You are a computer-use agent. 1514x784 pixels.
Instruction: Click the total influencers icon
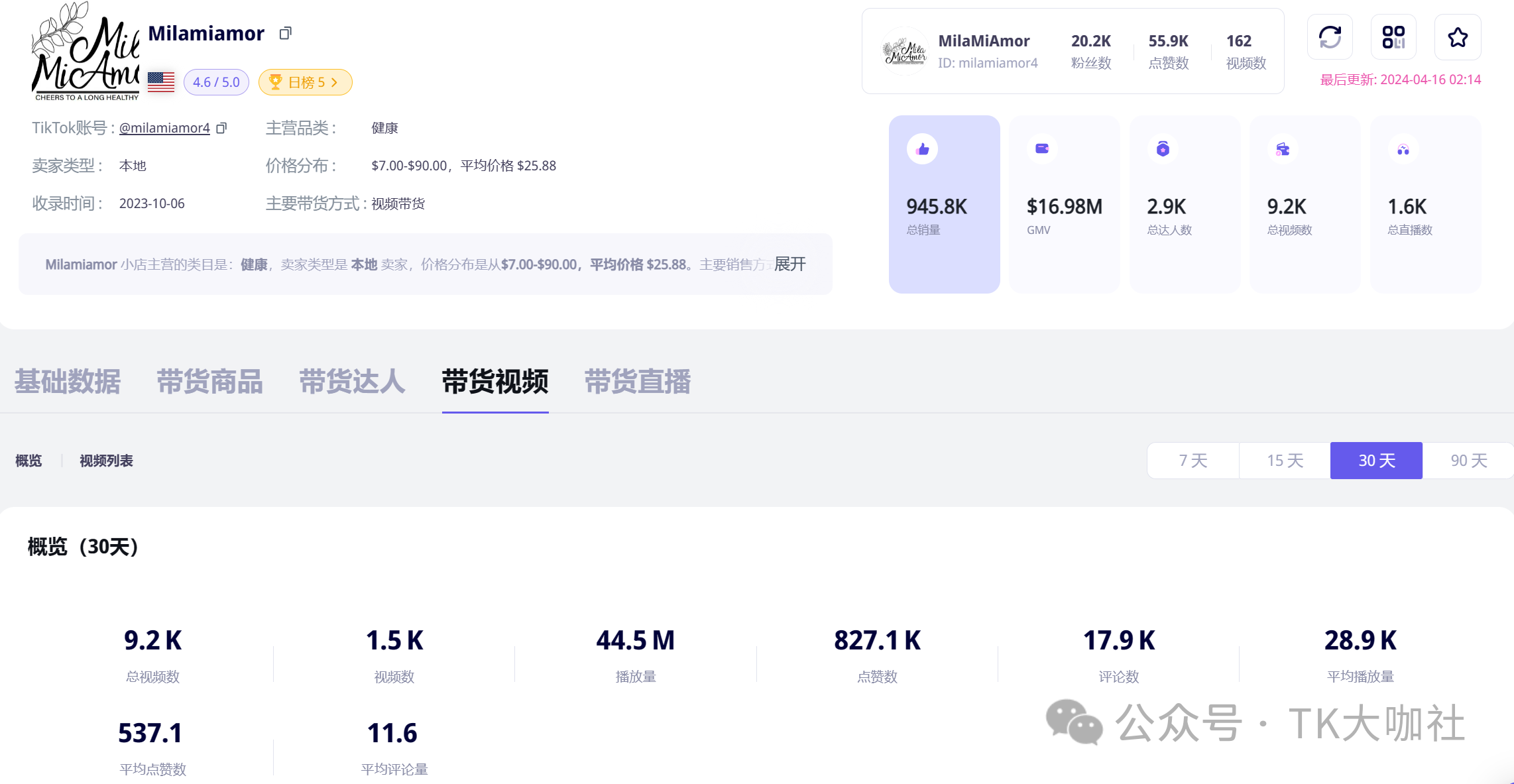(x=1163, y=149)
